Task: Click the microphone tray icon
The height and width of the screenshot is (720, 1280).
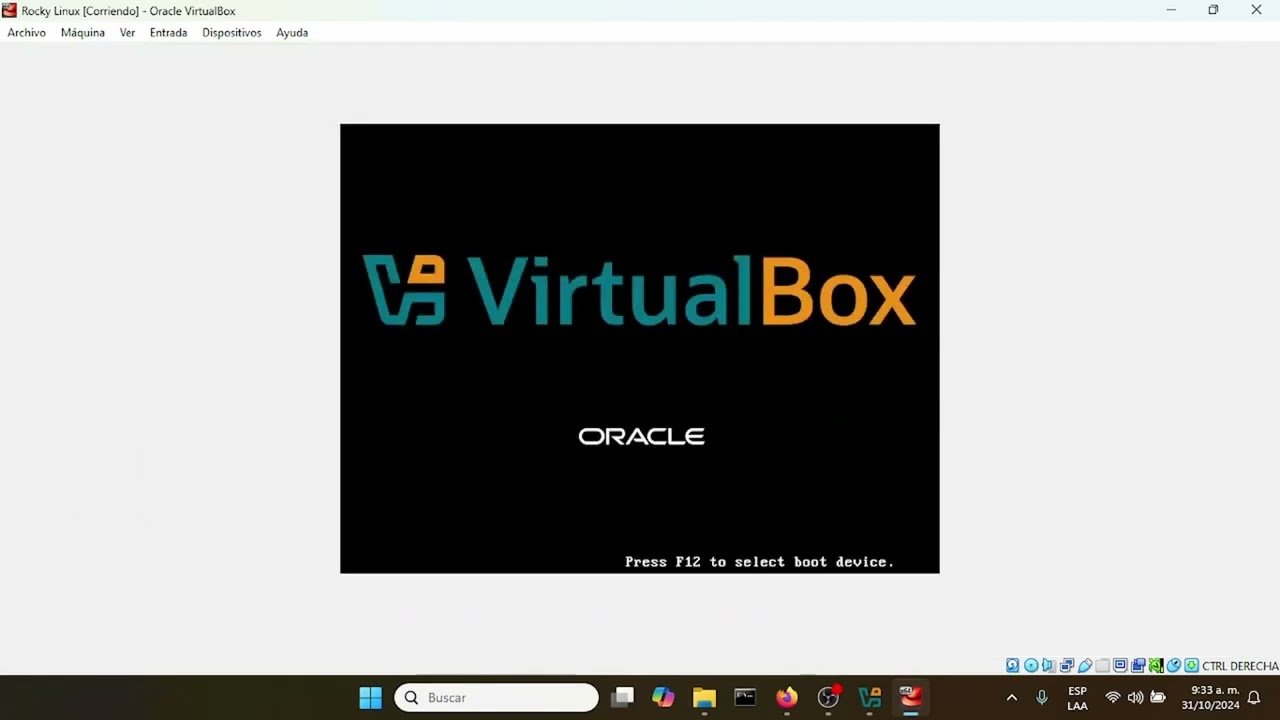Action: click(x=1042, y=697)
